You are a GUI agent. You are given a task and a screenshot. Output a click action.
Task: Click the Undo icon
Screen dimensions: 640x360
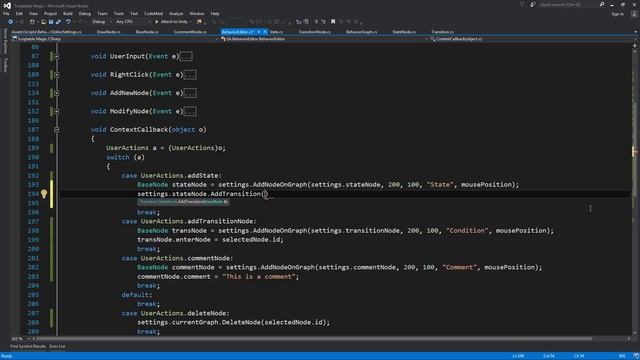coord(68,22)
